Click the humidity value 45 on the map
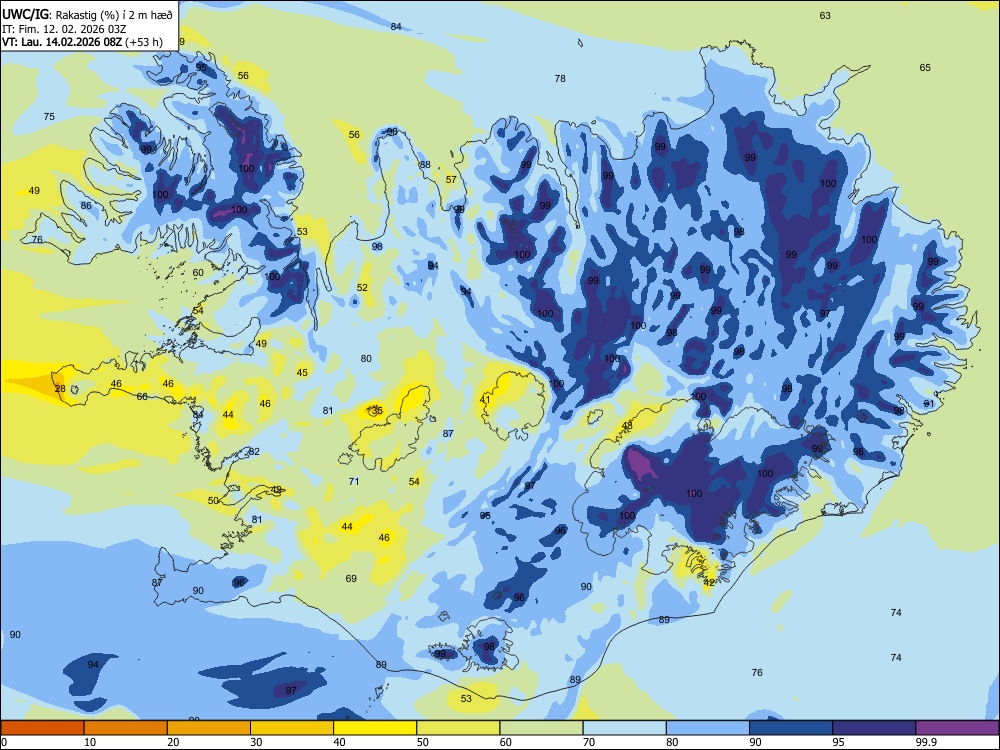This screenshot has width=1000, height=750. [x=302, y=372]
